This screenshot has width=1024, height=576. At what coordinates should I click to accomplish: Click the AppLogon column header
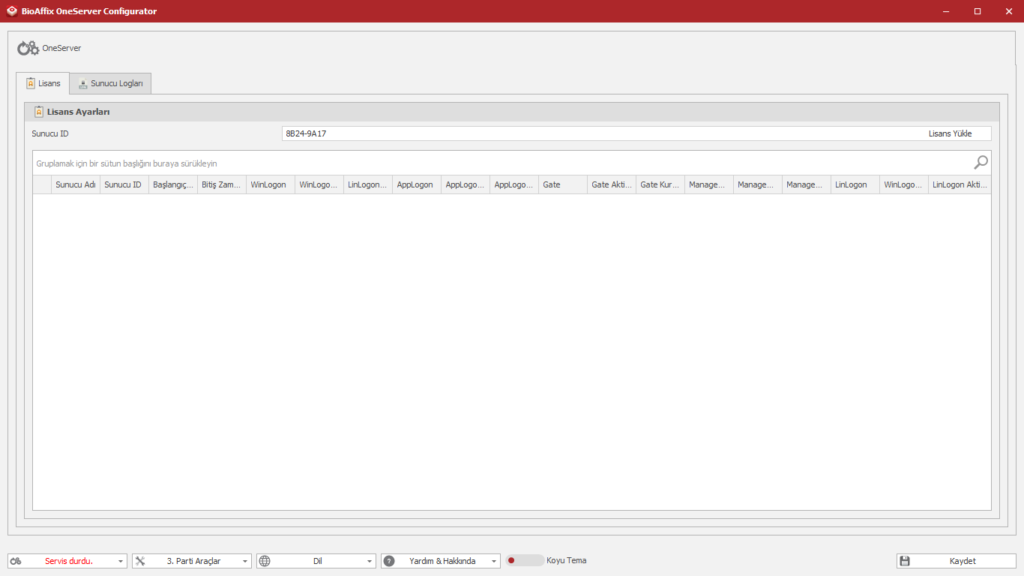coord(417,185)
